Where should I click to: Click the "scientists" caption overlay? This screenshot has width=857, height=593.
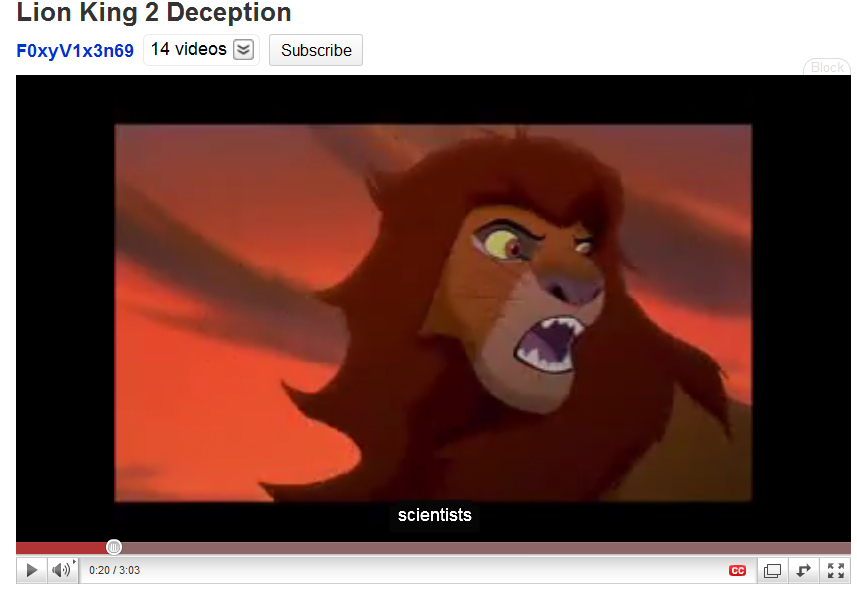(435, 515)
